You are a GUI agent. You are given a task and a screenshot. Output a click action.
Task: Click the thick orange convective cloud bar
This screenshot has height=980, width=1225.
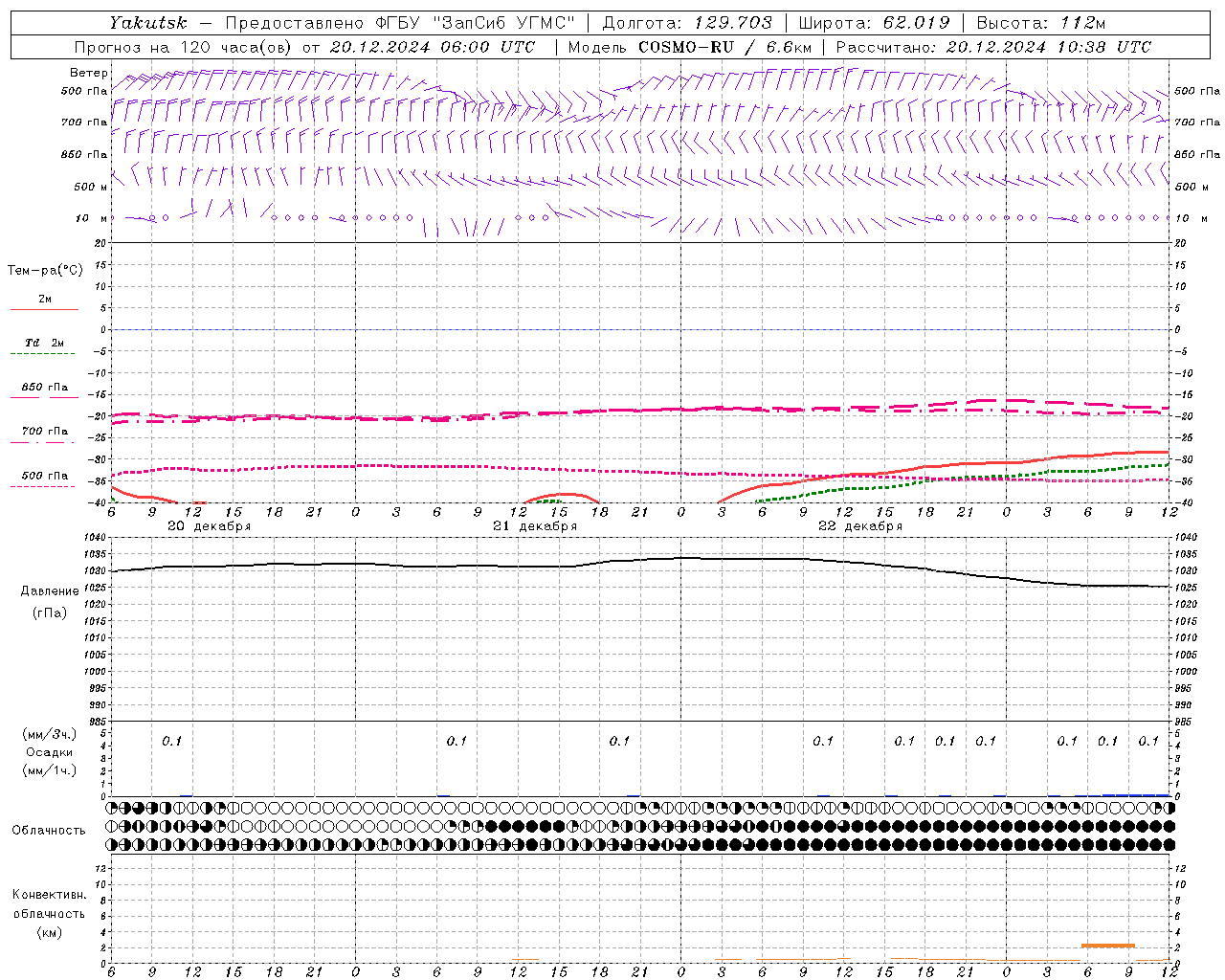tap(1108, 946)
